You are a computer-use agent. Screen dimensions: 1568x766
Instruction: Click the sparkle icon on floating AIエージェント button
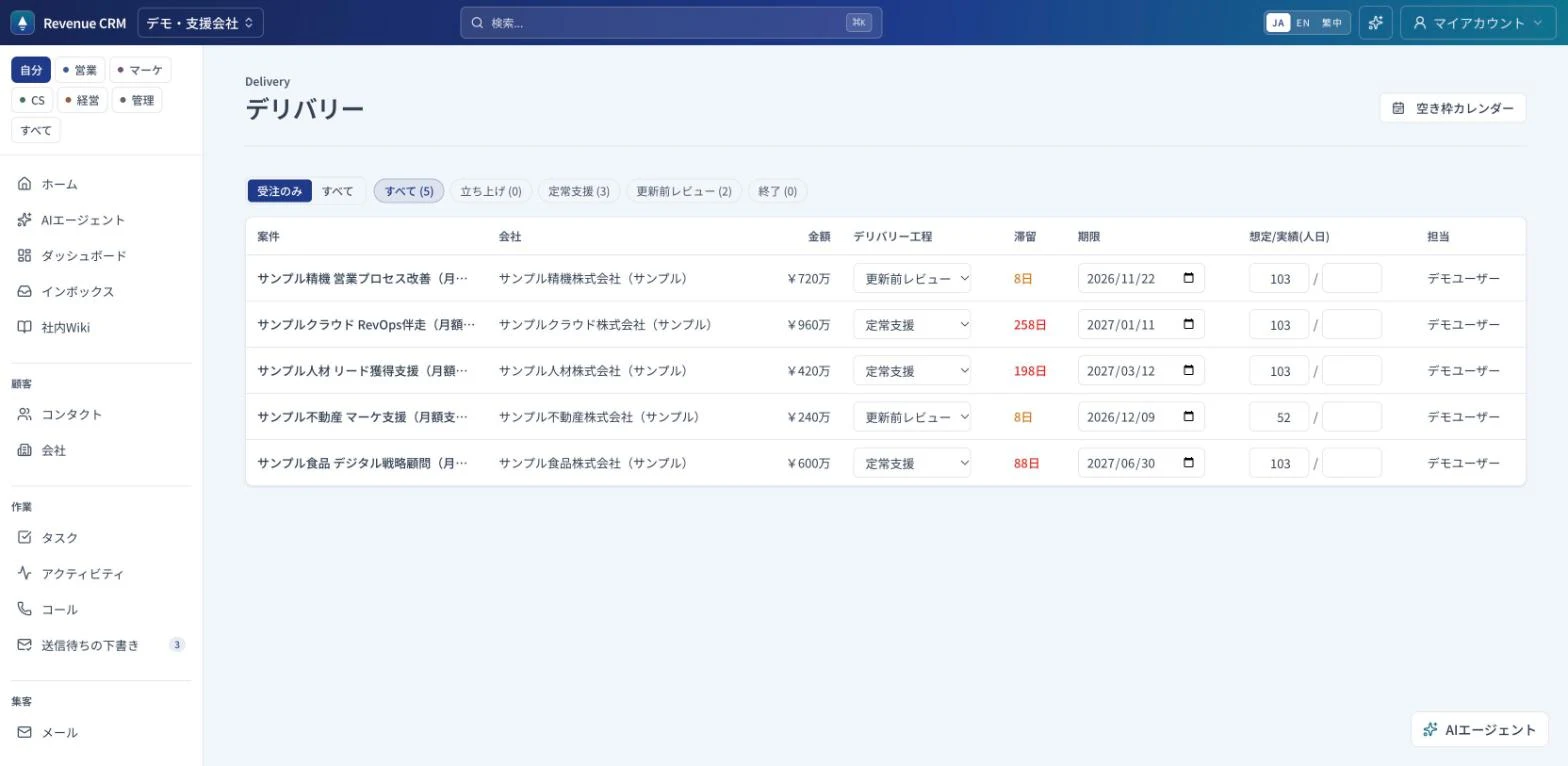[x=1431, y=730]
